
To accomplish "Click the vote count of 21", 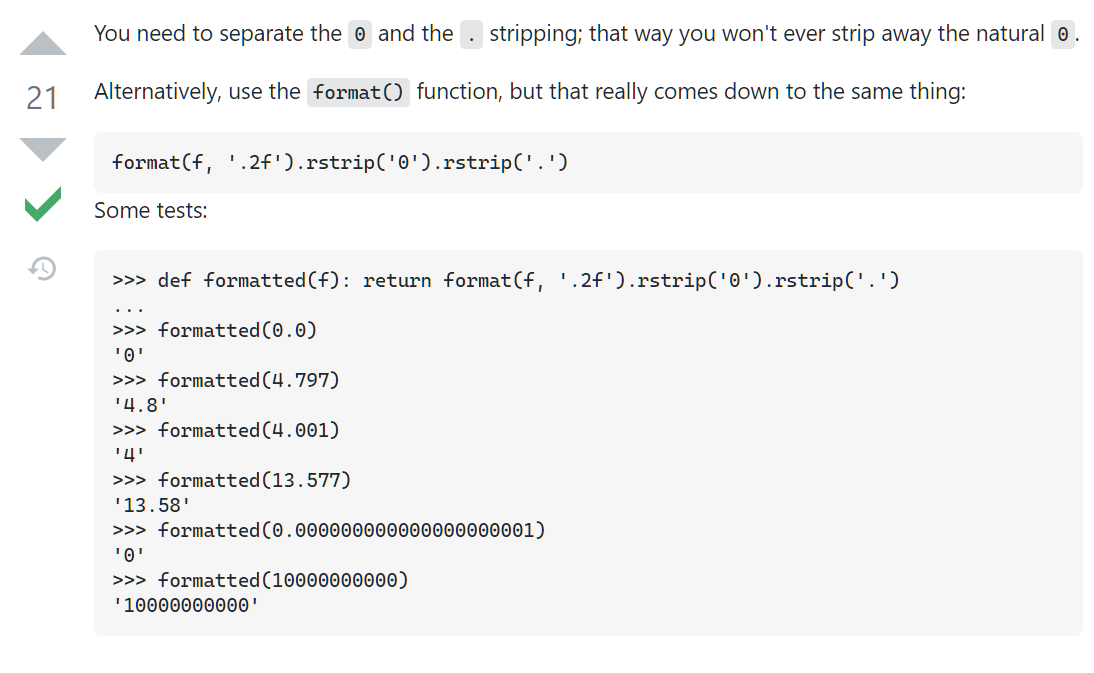I will point(43,98).
